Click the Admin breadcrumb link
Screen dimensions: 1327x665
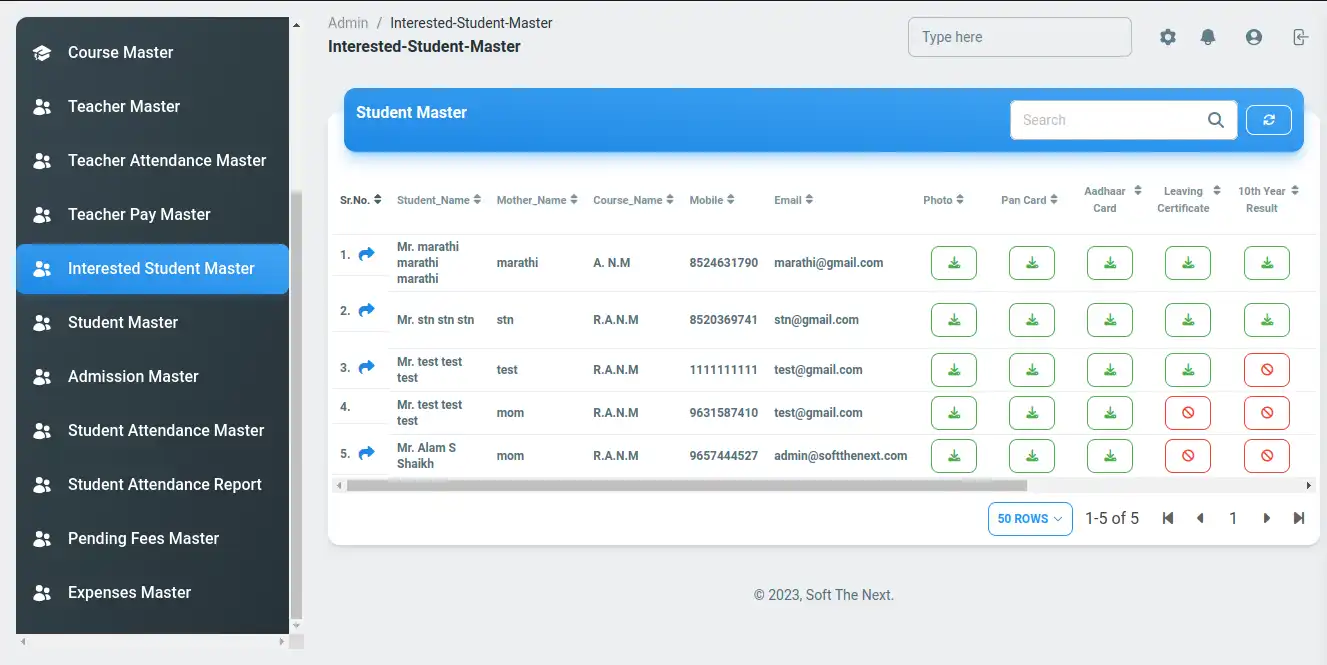click(348, 23)
